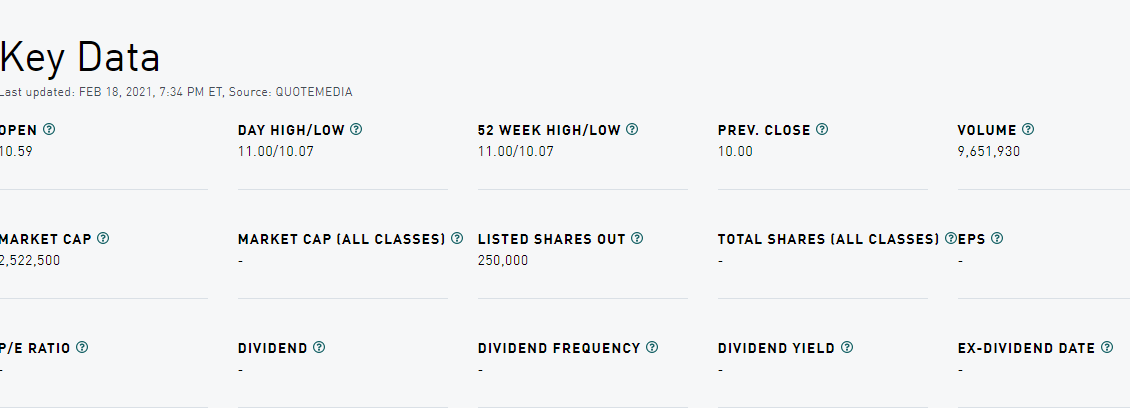Show the DIVIDEND info tooltip icon

tap(319, 347)
